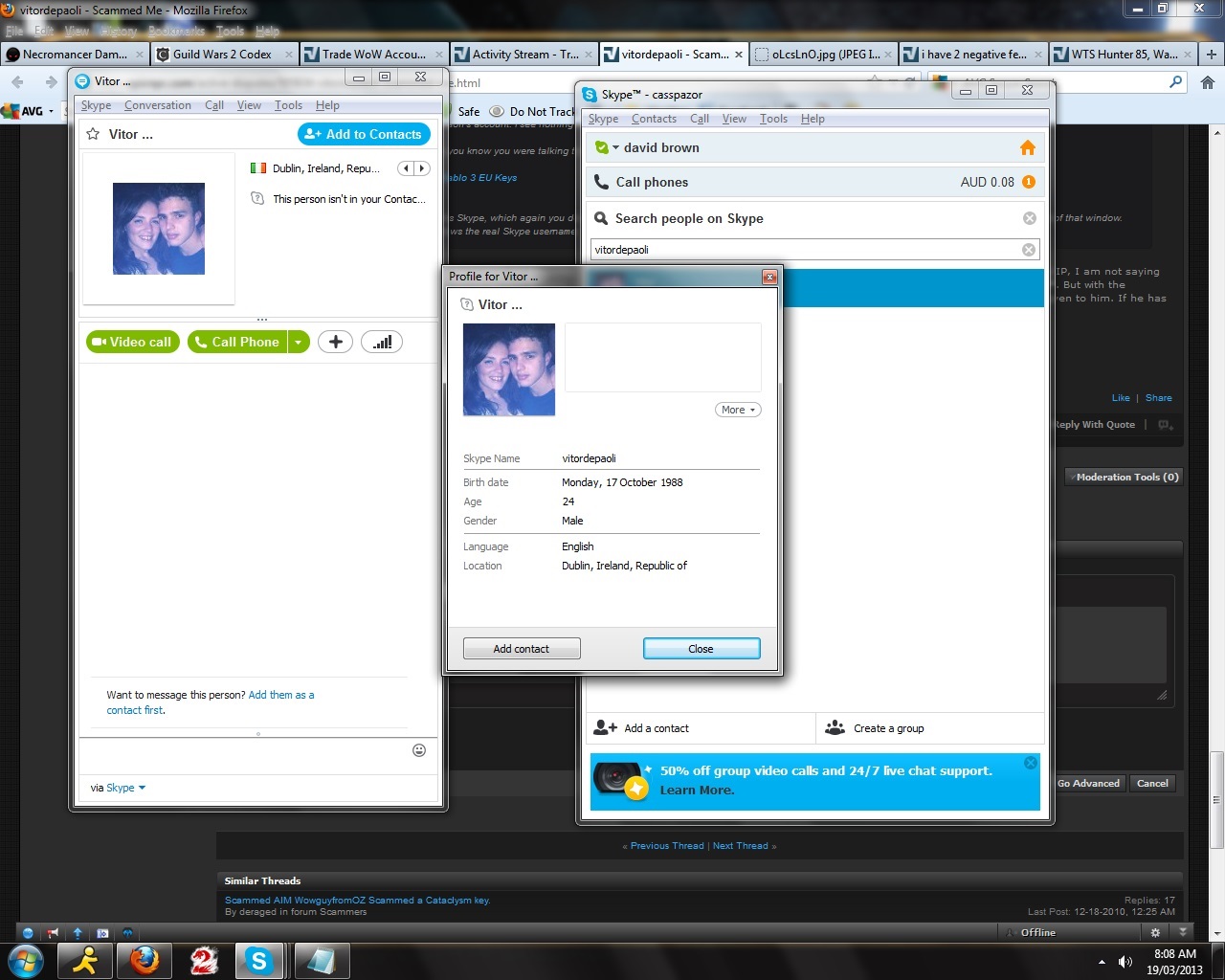Screen dimensions: 1225x980
Task: Click the orange Skype Home icon
Action: pyautogui.click(x=1028, y=147)
